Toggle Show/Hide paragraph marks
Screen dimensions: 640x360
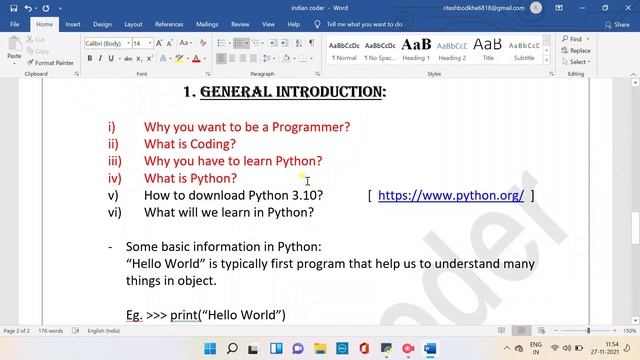(x=312, y=43)
